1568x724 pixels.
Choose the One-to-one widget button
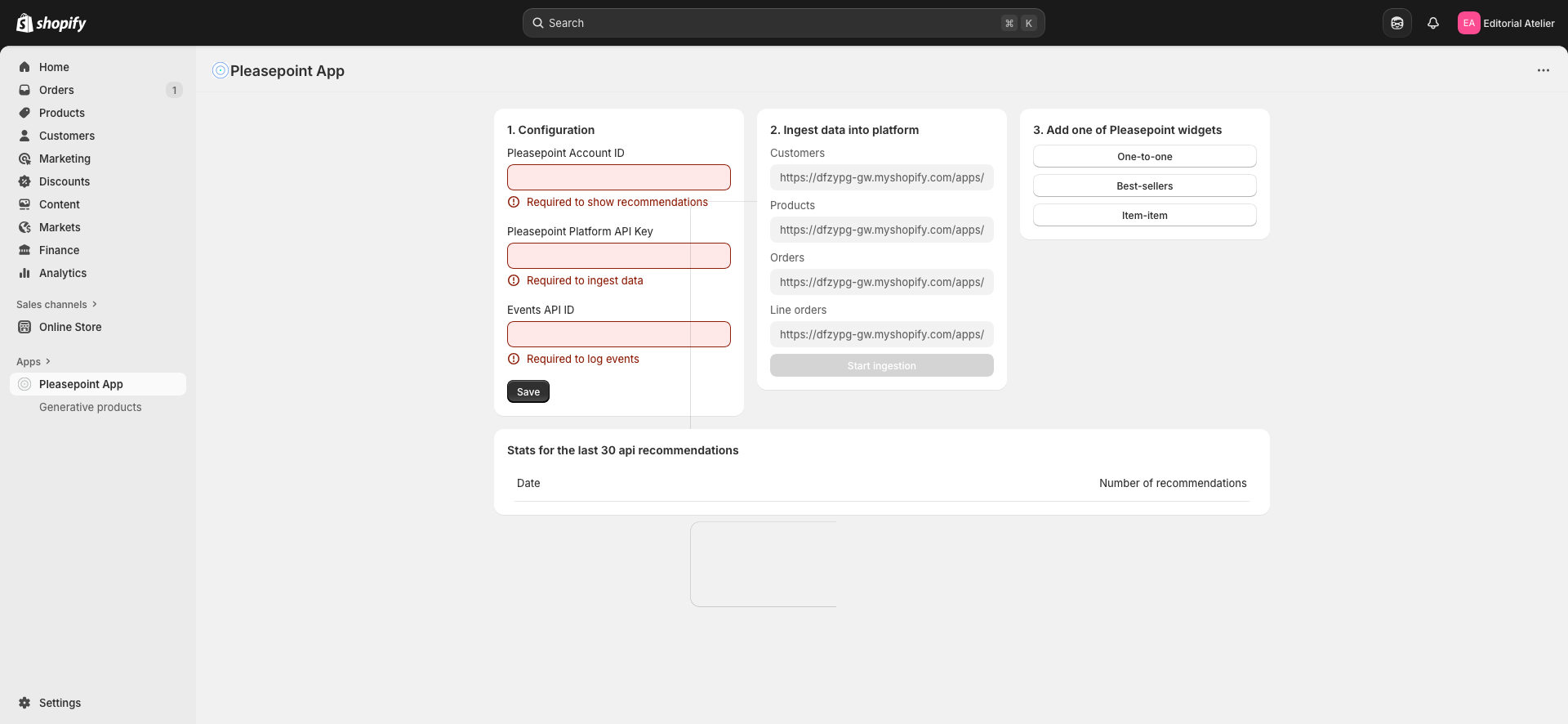[1144, 156]
